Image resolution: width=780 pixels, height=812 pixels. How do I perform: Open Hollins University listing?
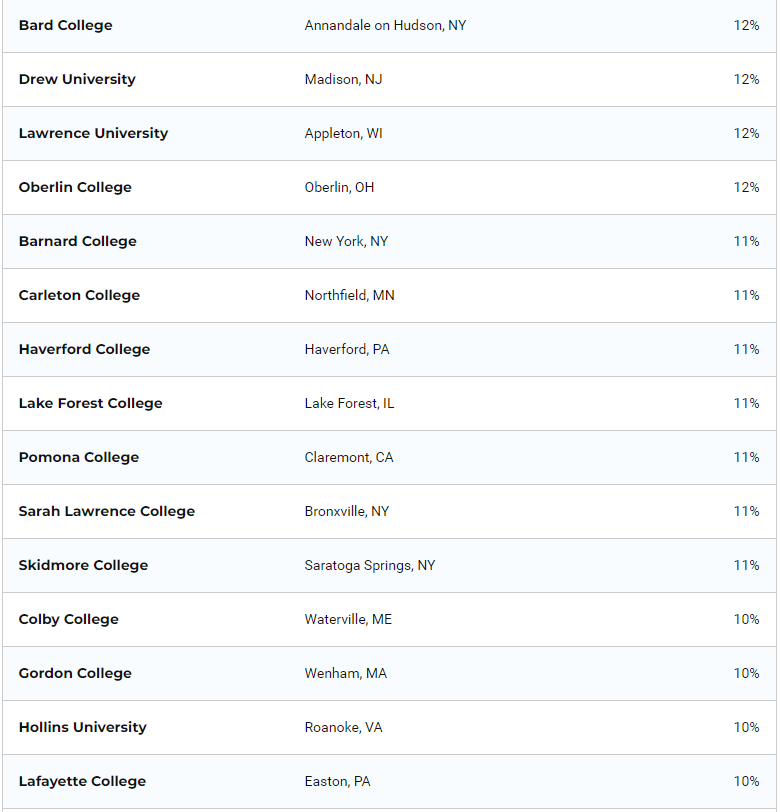82,727
